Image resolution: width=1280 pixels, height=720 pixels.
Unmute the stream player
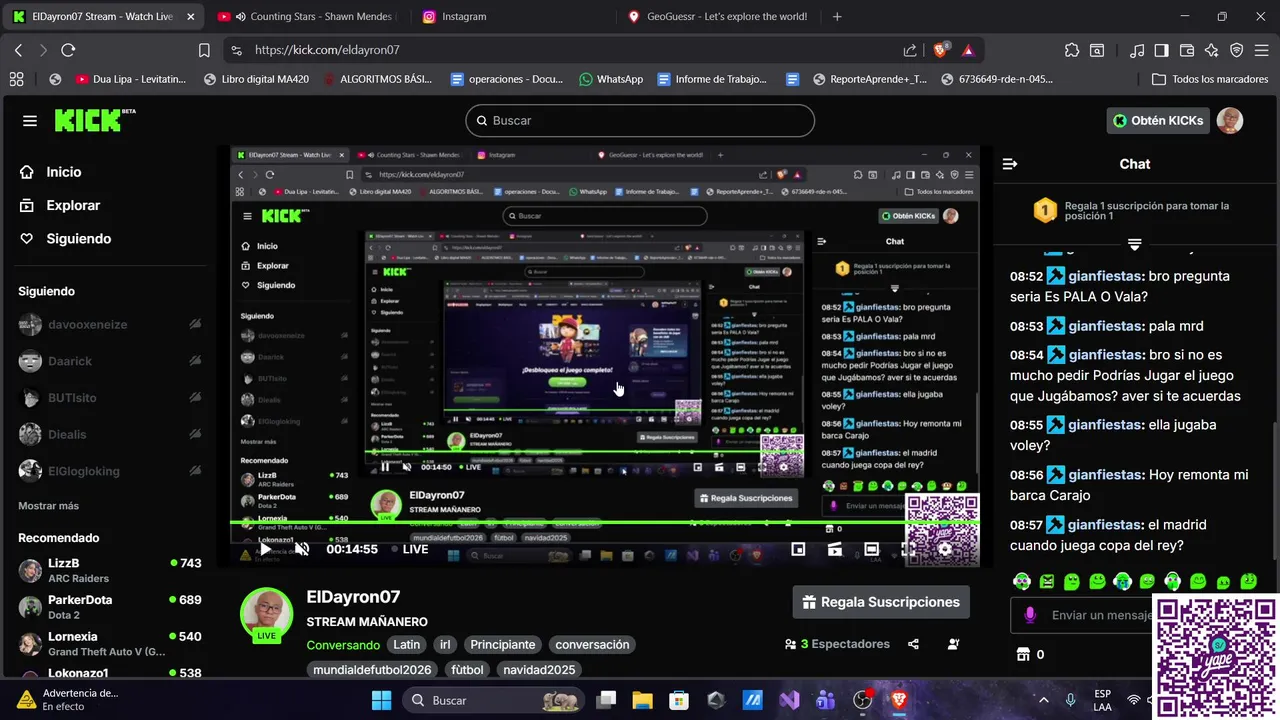[302, 549]
